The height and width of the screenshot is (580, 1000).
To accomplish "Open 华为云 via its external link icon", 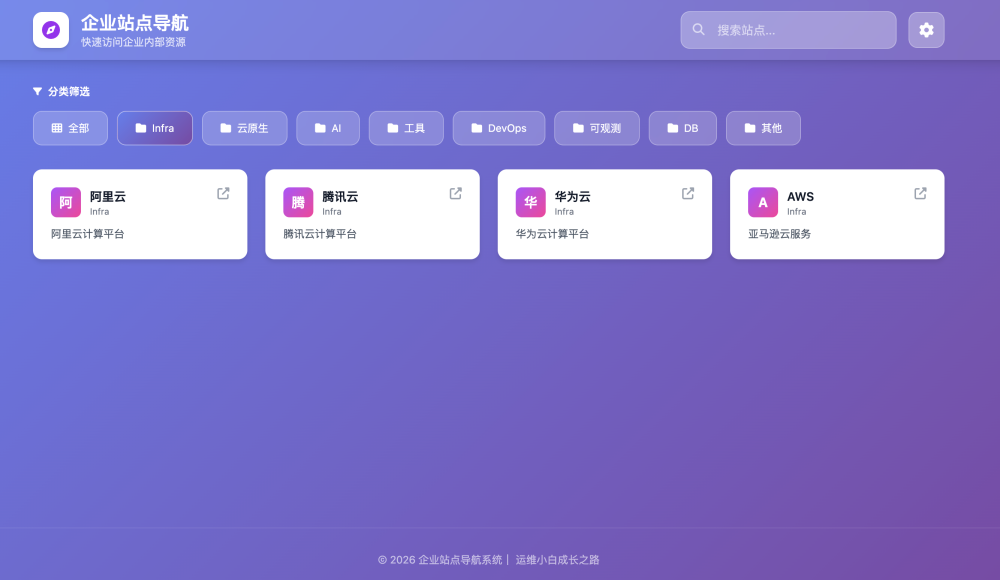I will (x=687, y=193).
